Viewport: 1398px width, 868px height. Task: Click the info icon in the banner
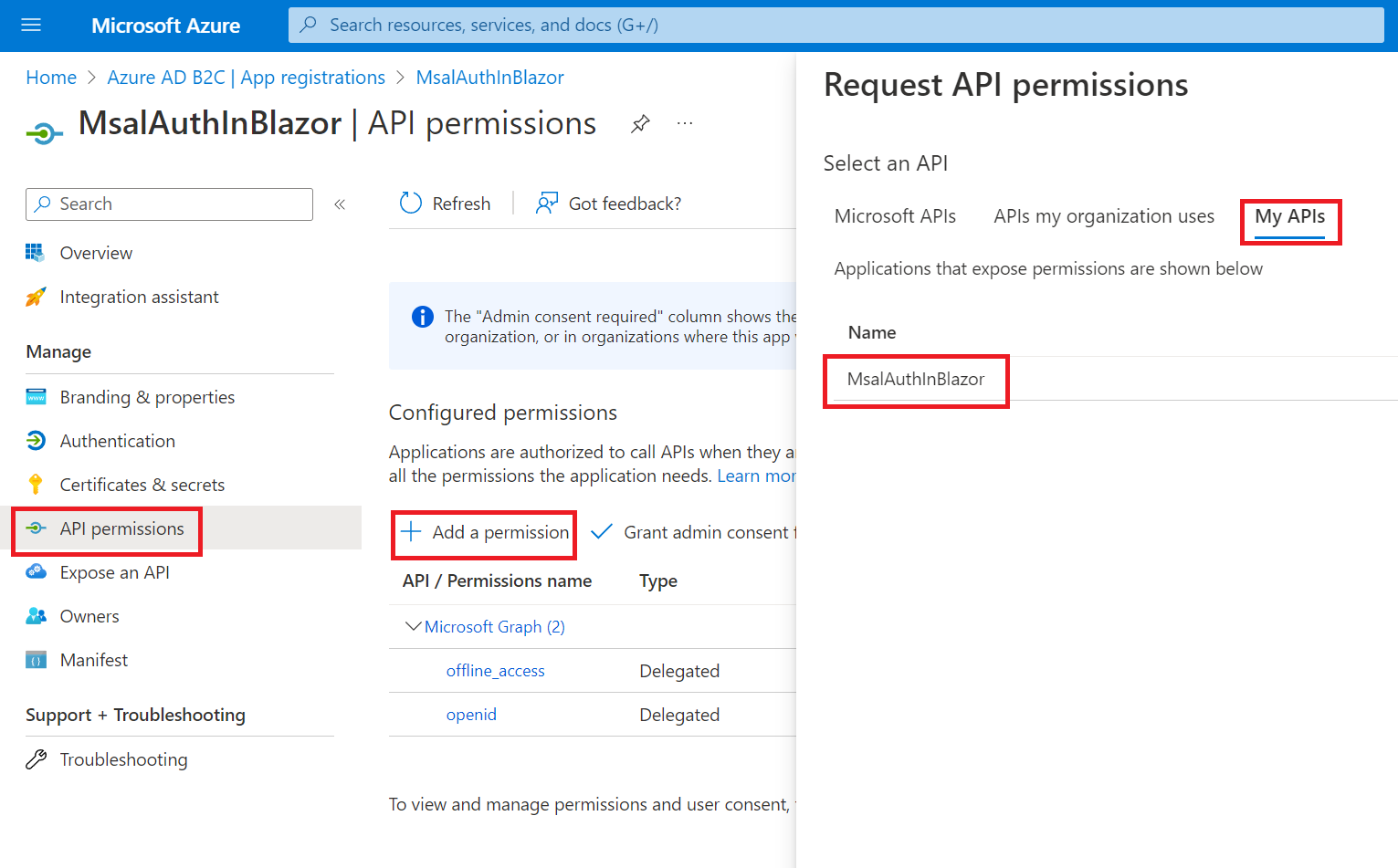tap(423, 317)
